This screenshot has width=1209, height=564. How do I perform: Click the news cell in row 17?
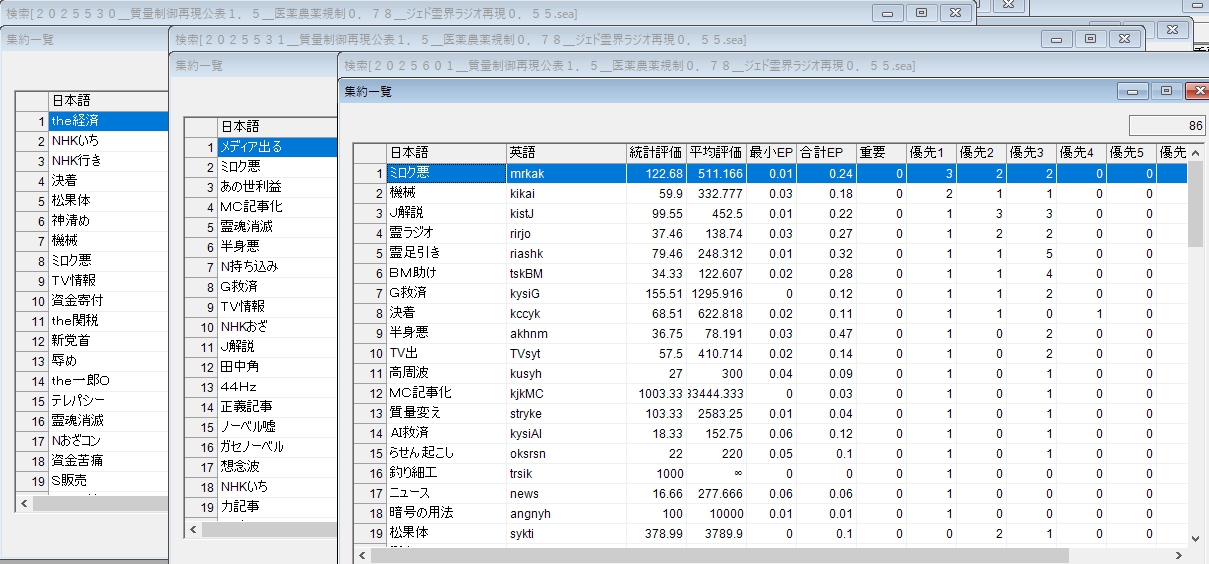(x=564, y=493)
